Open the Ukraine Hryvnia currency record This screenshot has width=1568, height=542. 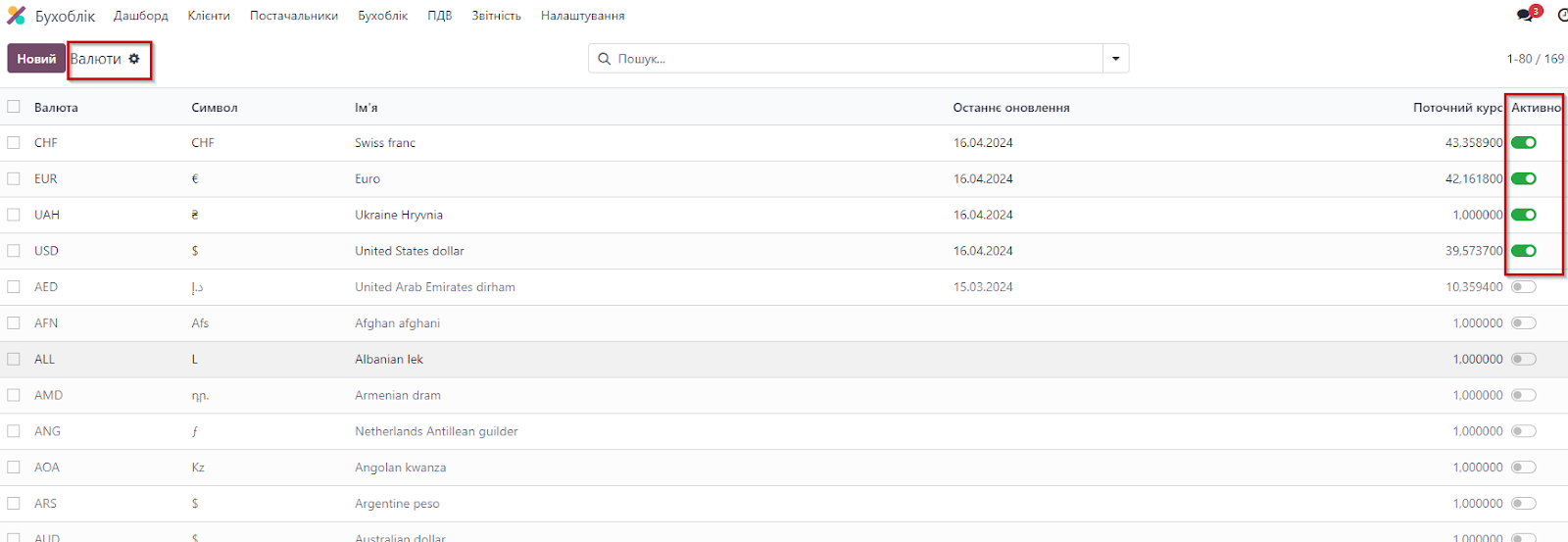pos(399,215)
